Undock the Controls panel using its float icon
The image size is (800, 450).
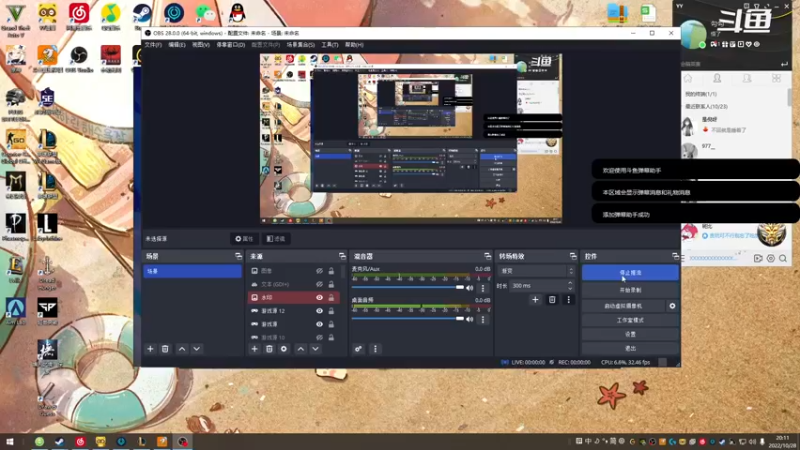pos(675,256)
